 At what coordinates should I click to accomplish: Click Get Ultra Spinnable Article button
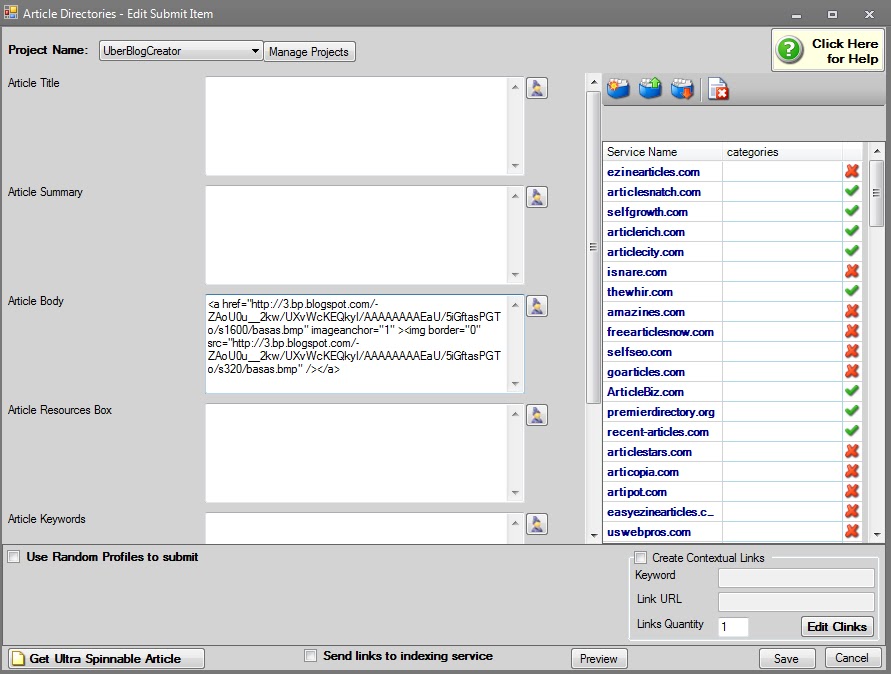click(106, 658)
